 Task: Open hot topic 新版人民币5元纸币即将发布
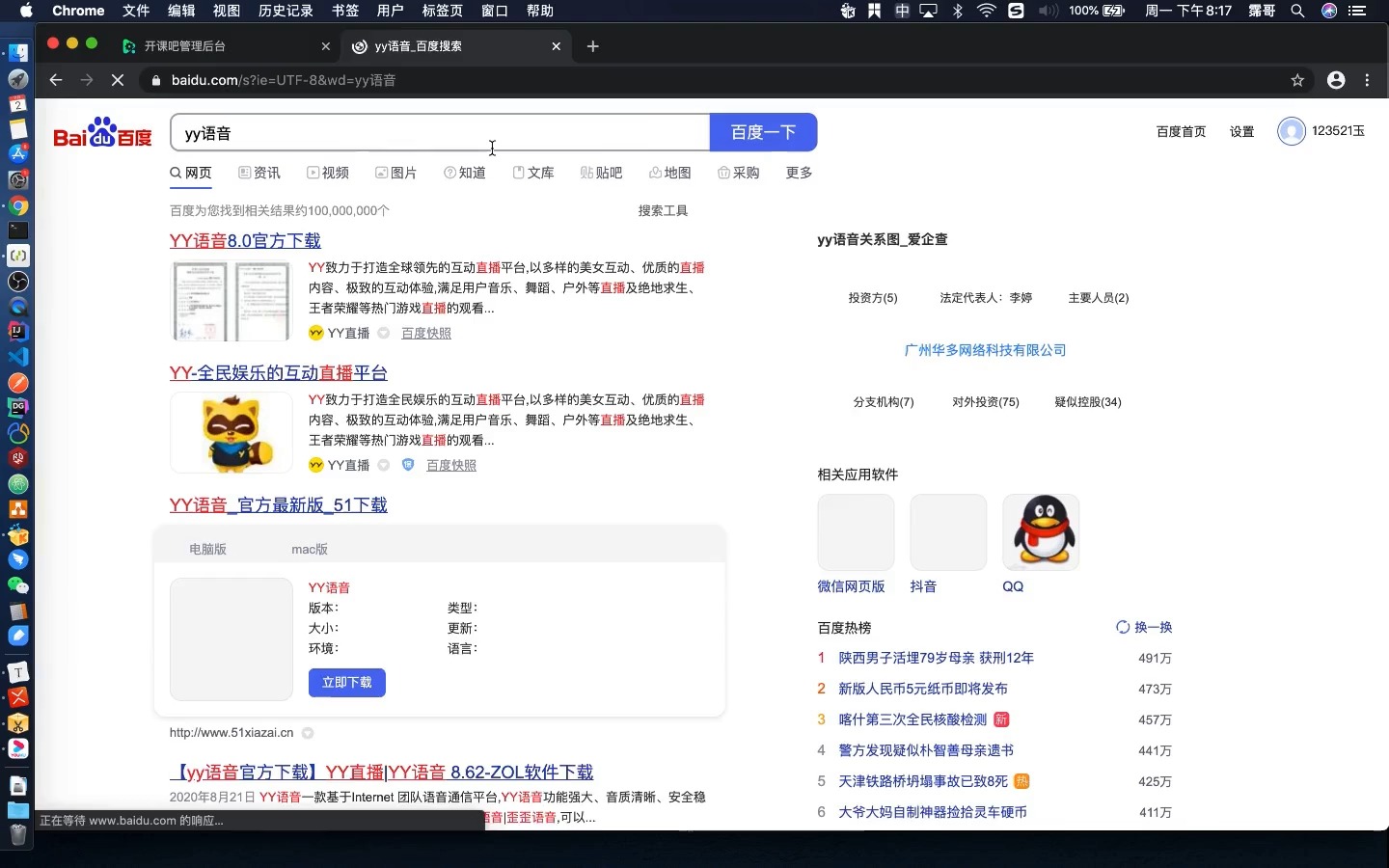923,689
